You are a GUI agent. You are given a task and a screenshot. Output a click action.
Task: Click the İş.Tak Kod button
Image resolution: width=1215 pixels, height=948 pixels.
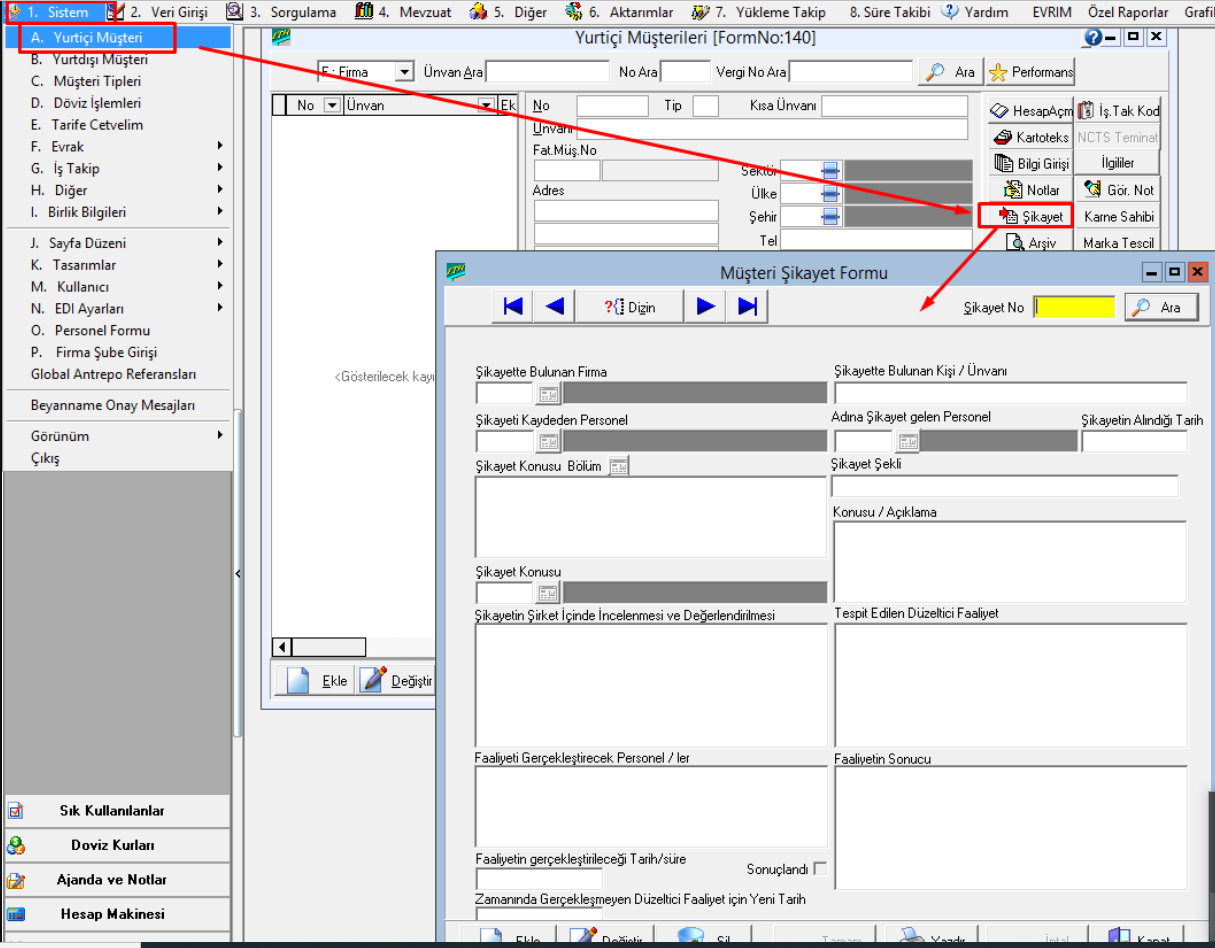(1118, 111)
